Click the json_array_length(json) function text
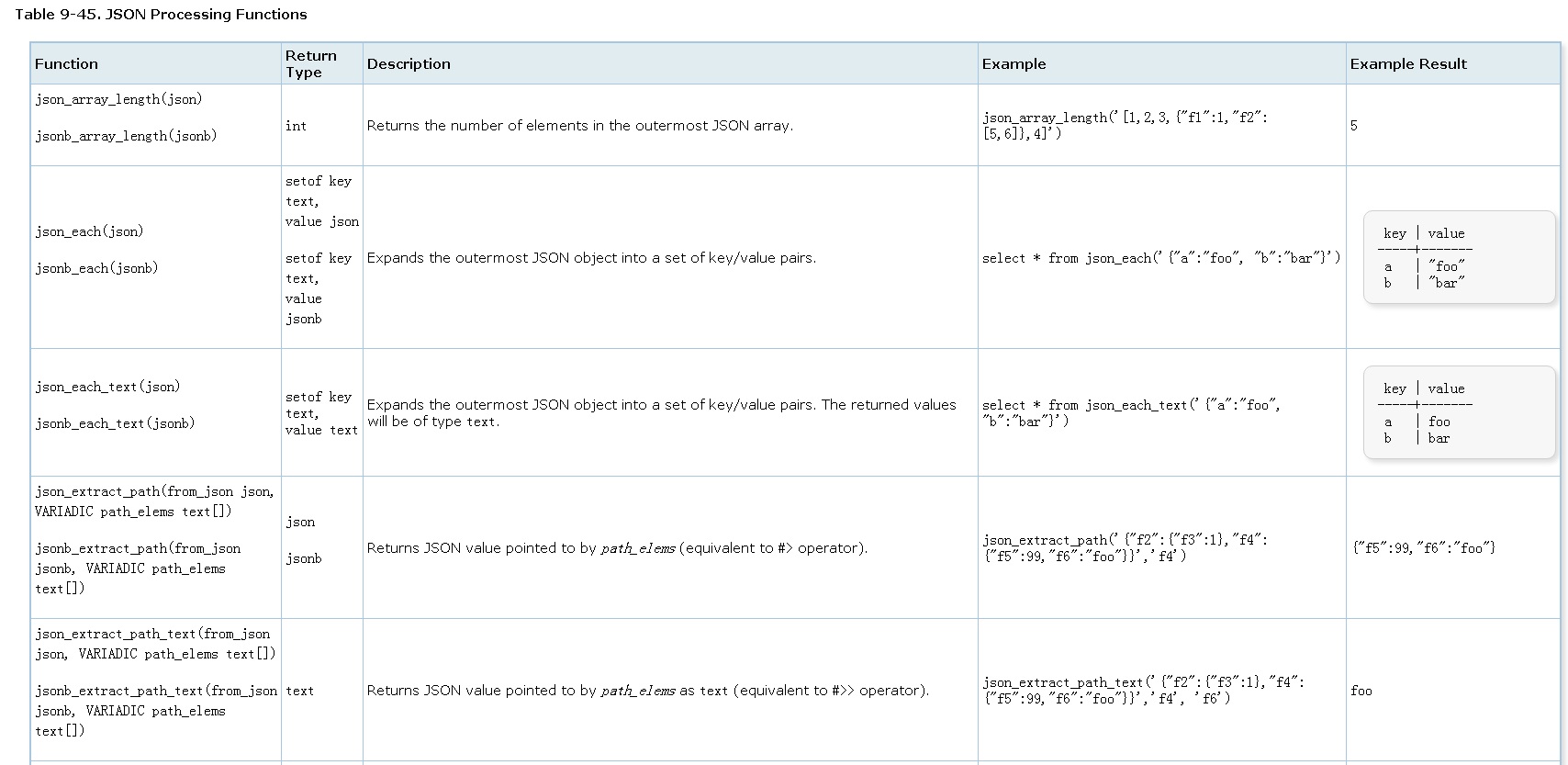This screenshot has width=1568, height=765. pyautogui.click(x=118, y=99)
